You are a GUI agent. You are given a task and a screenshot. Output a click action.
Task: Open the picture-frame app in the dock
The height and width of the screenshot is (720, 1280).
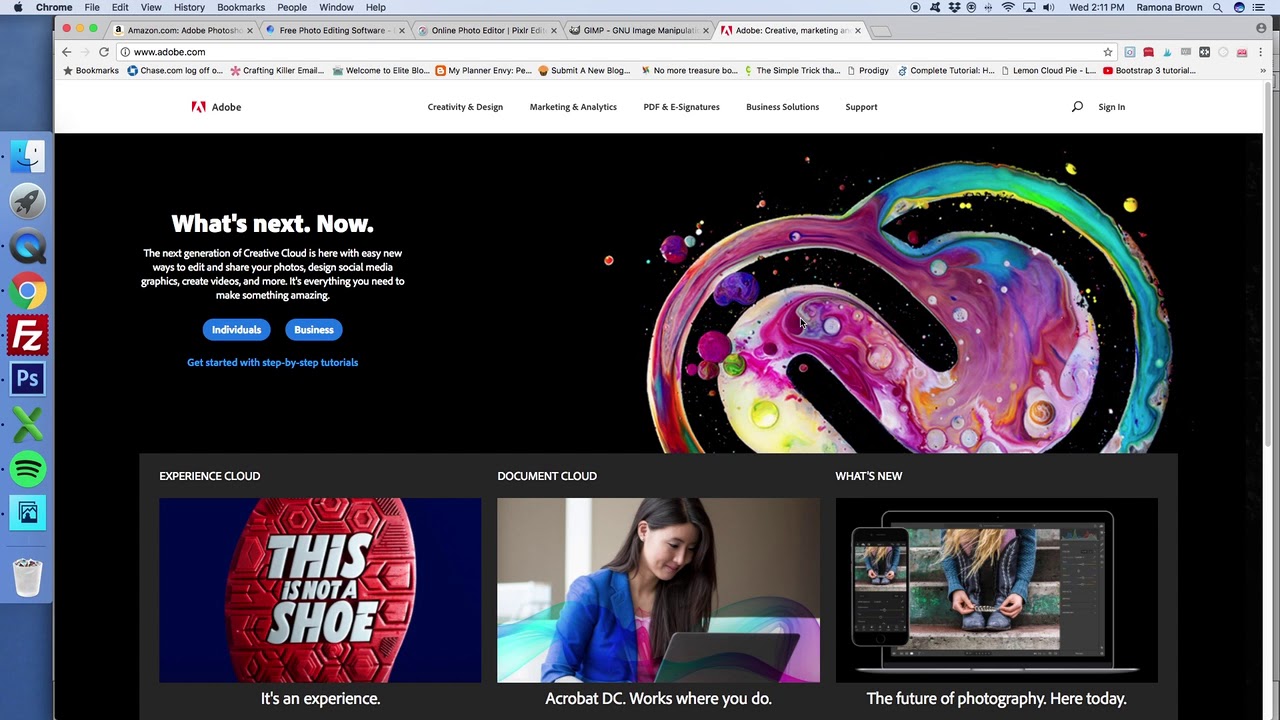click(x=28, y=513)
